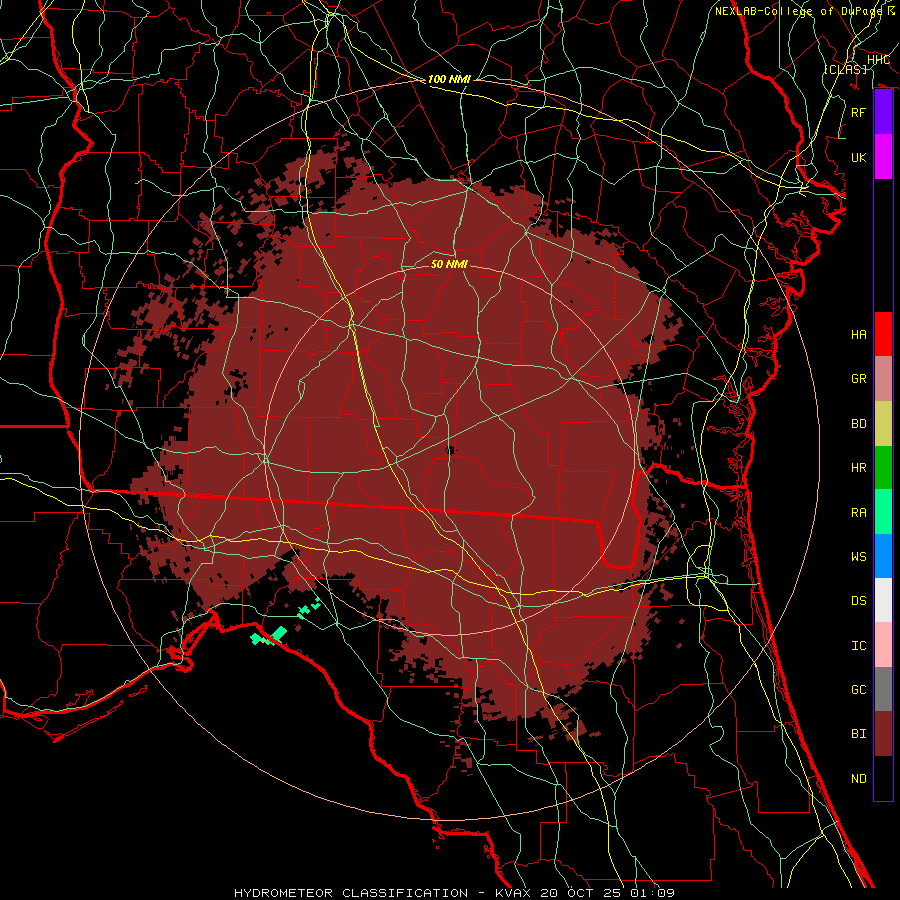Viewport: 900px width, 900px height.
Task: Click the [CLAS] label under HHC
Action: [845, 69]
